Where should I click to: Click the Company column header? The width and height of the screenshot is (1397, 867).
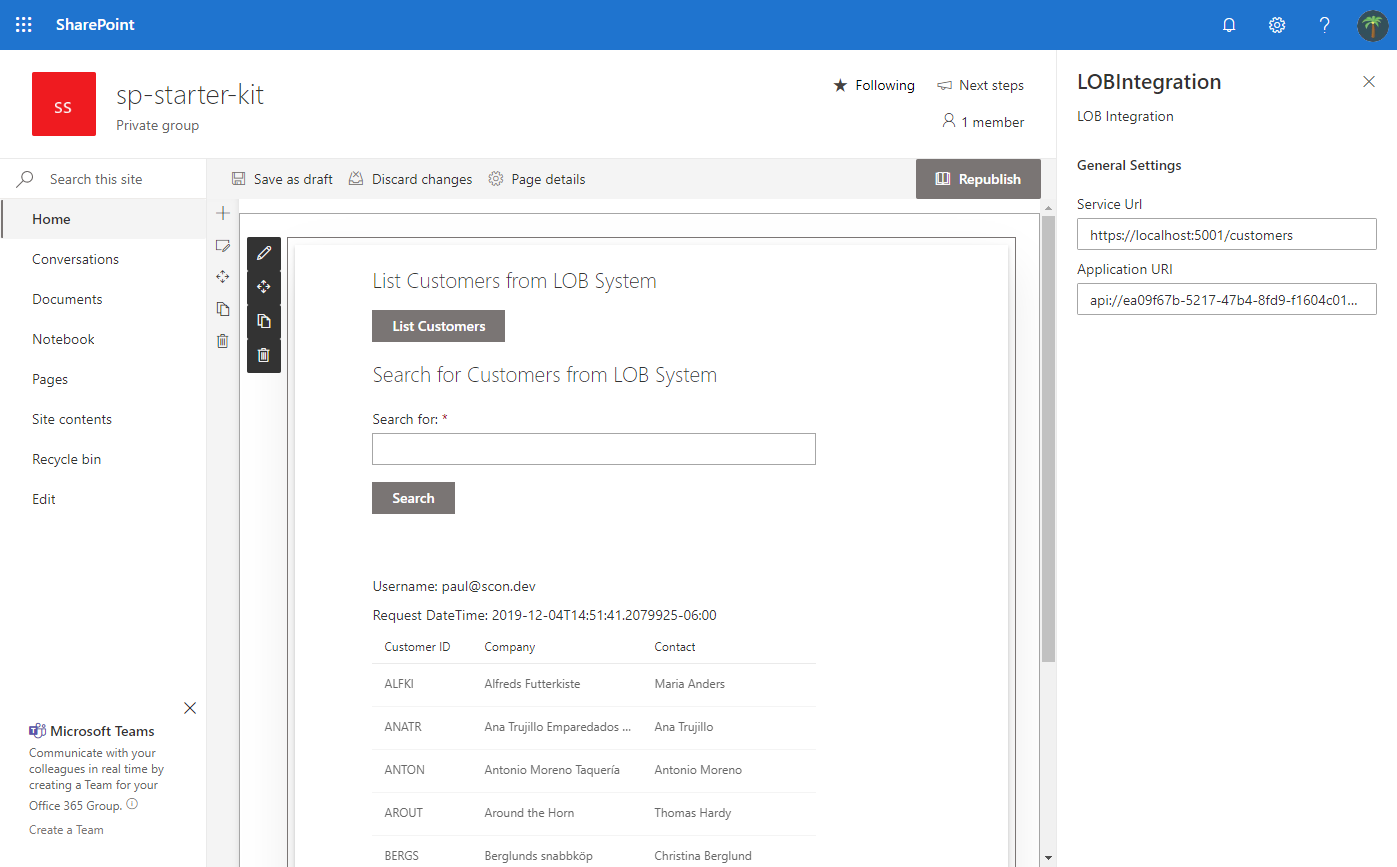coord(510,647)
